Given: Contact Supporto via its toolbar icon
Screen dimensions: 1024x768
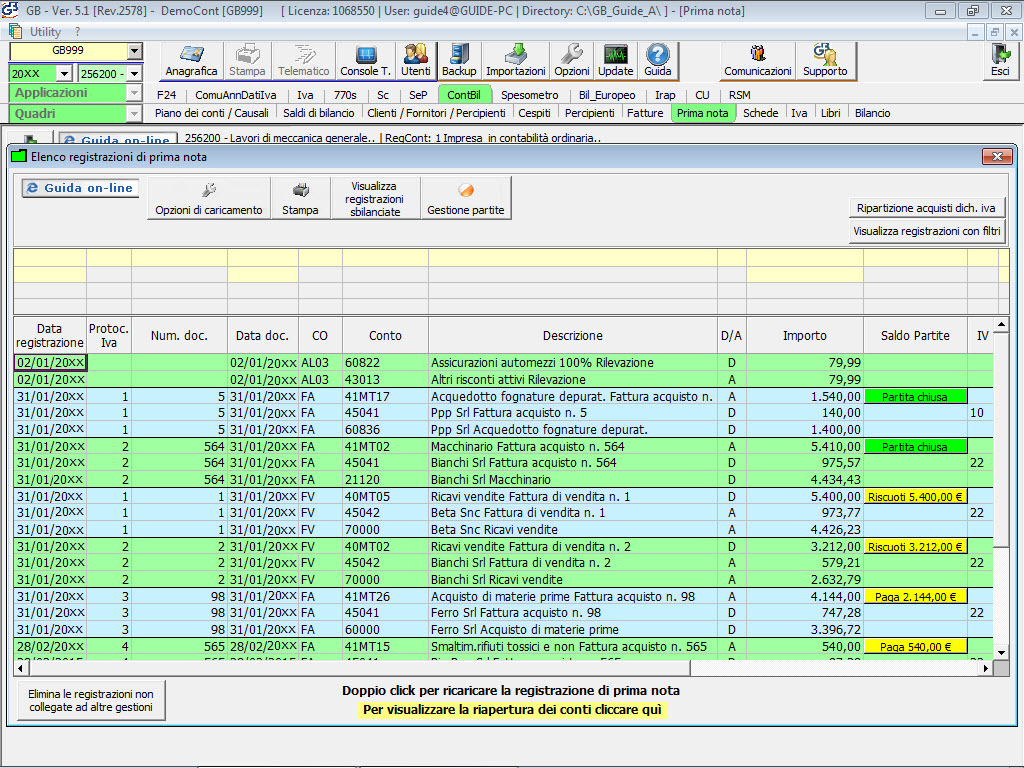Looking at the screenshot, I should pos(825,60).
